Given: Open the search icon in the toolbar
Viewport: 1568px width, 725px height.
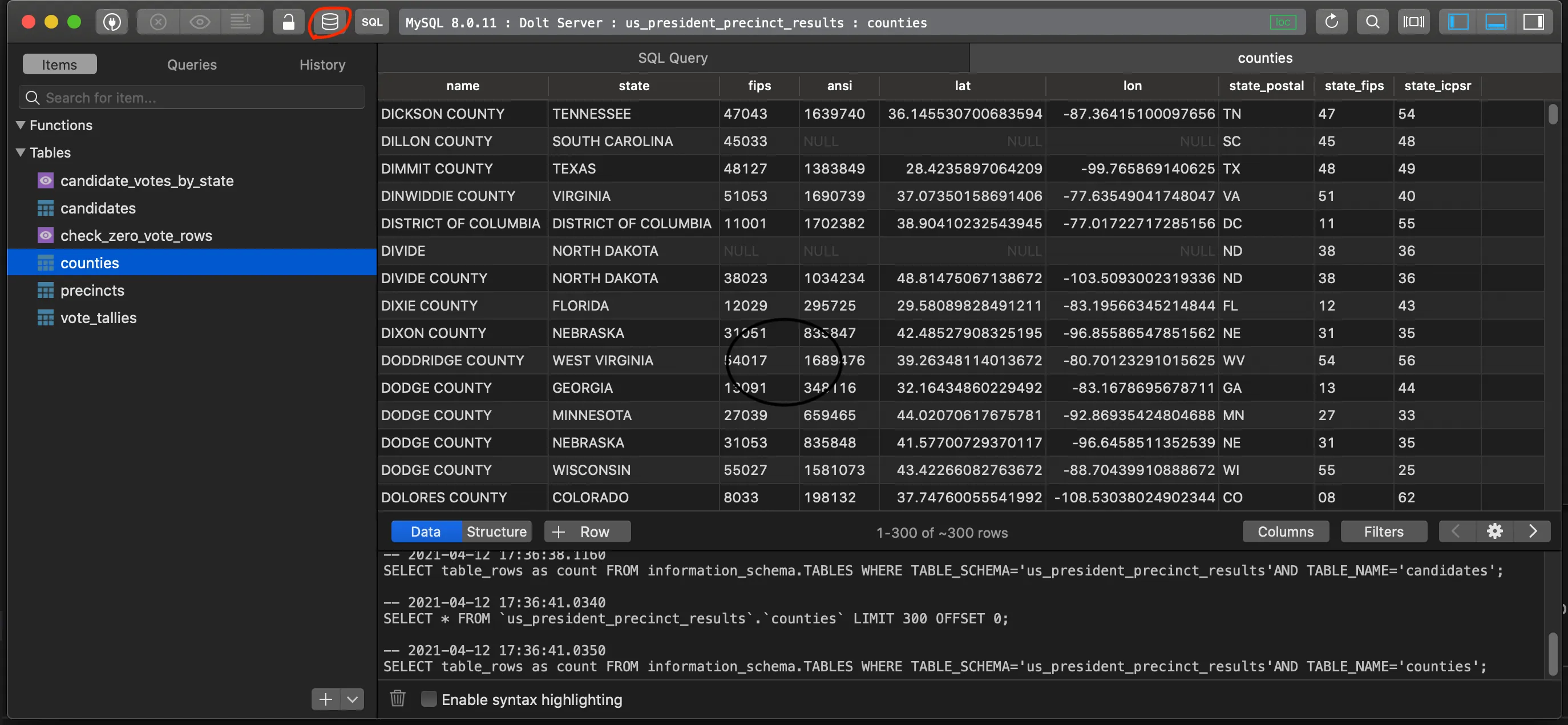Looking at the screenshot, I should [x=1372, y=22].
